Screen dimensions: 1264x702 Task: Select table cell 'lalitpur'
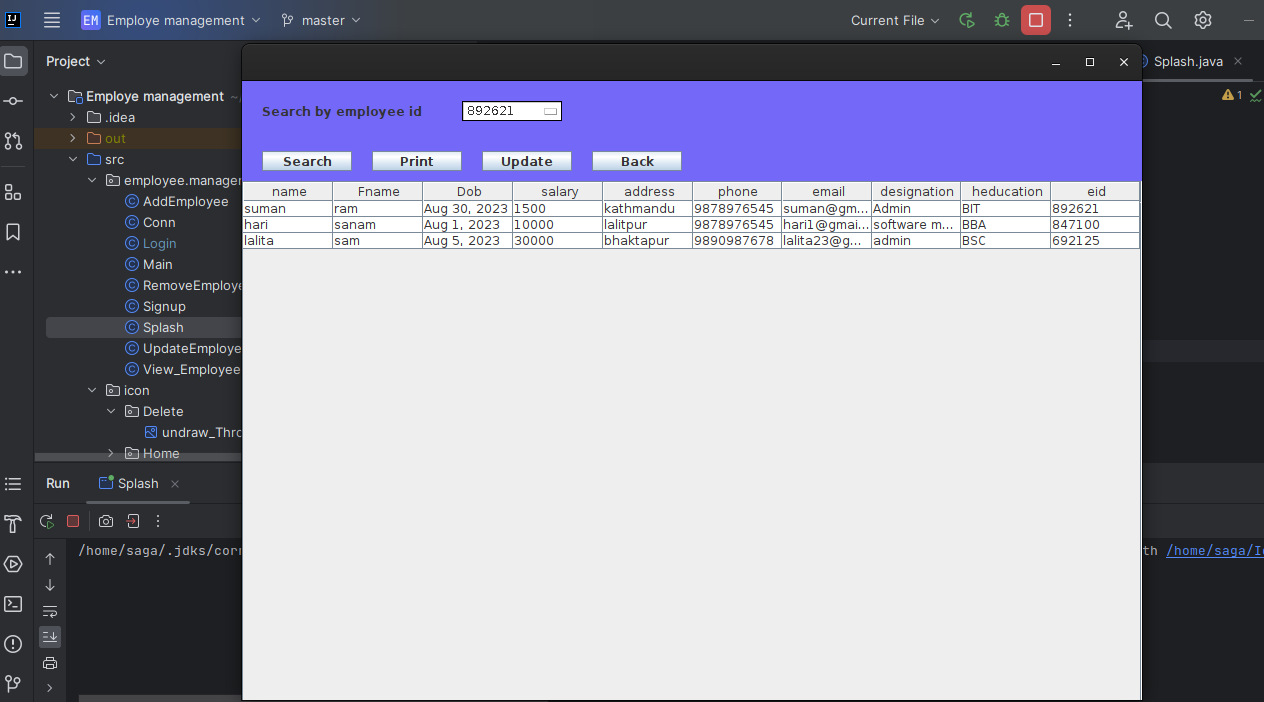point(647,225)
